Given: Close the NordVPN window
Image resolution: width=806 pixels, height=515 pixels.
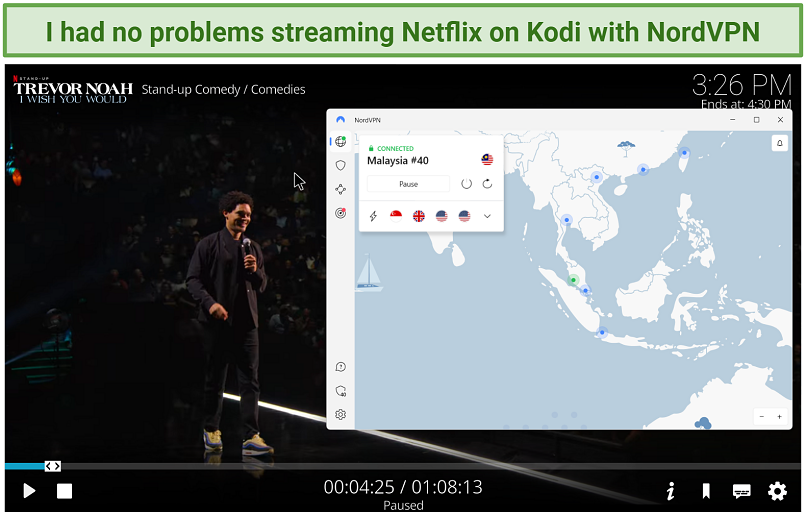Looking at the screenshot, I should pyautogui.click(x=780, y=120).
